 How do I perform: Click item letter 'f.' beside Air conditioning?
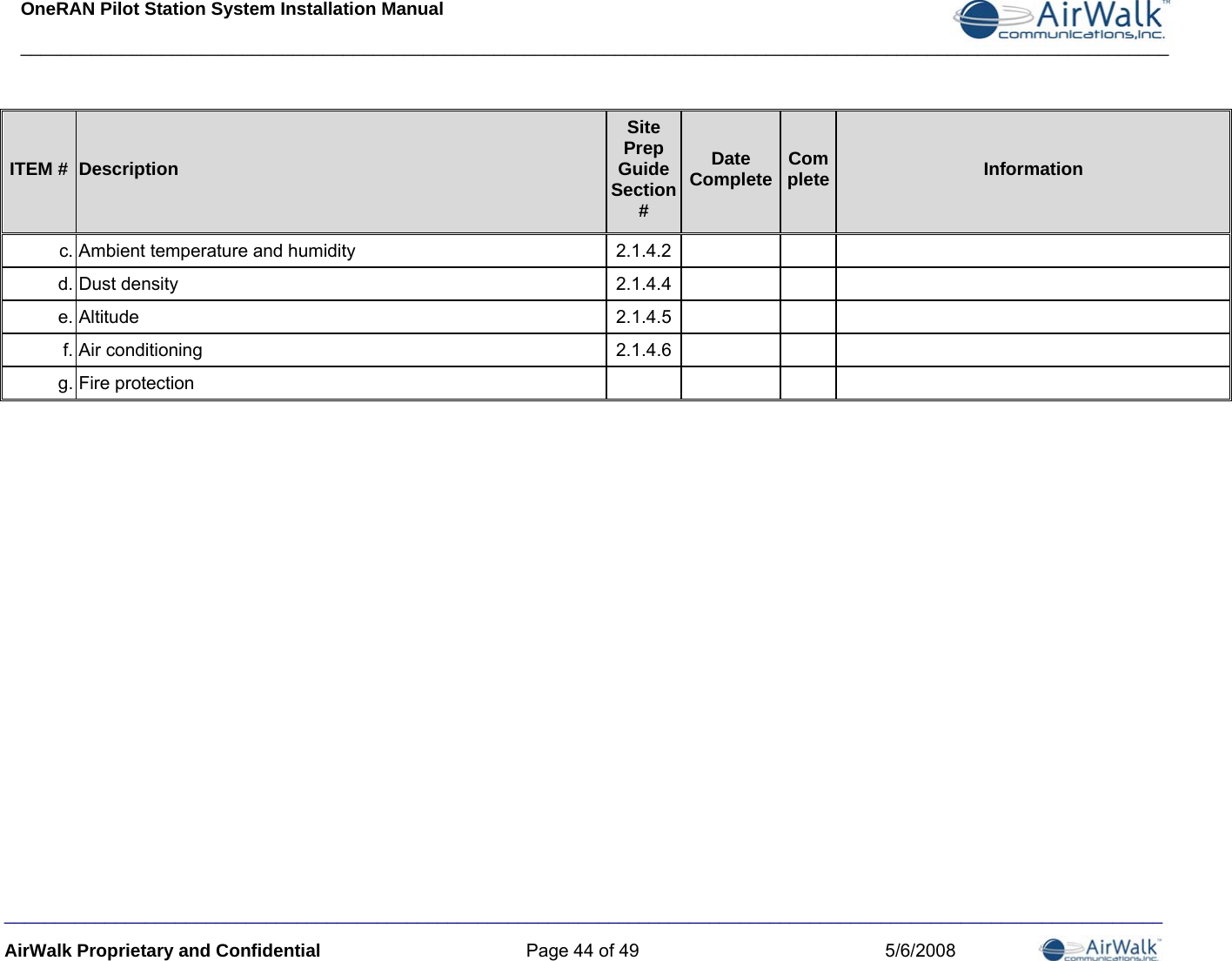68,350
